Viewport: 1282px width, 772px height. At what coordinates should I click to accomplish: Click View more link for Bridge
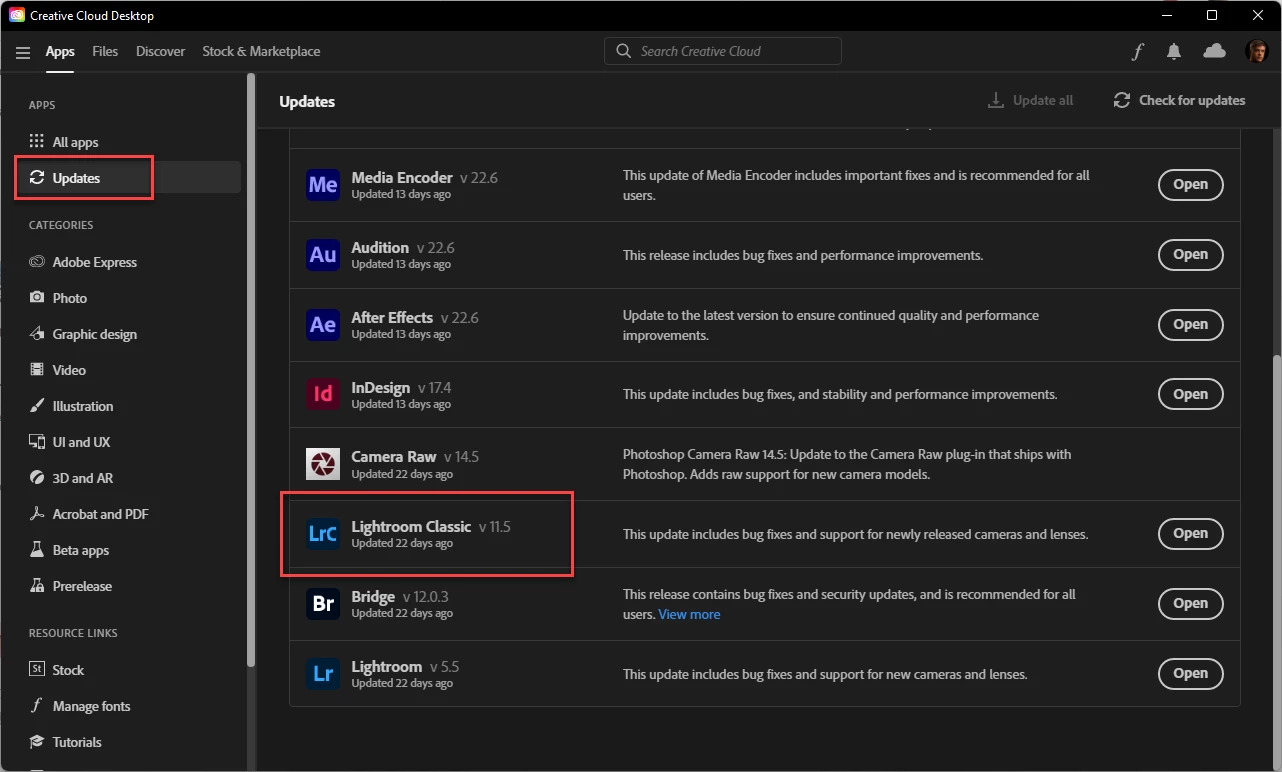point(689,614)
